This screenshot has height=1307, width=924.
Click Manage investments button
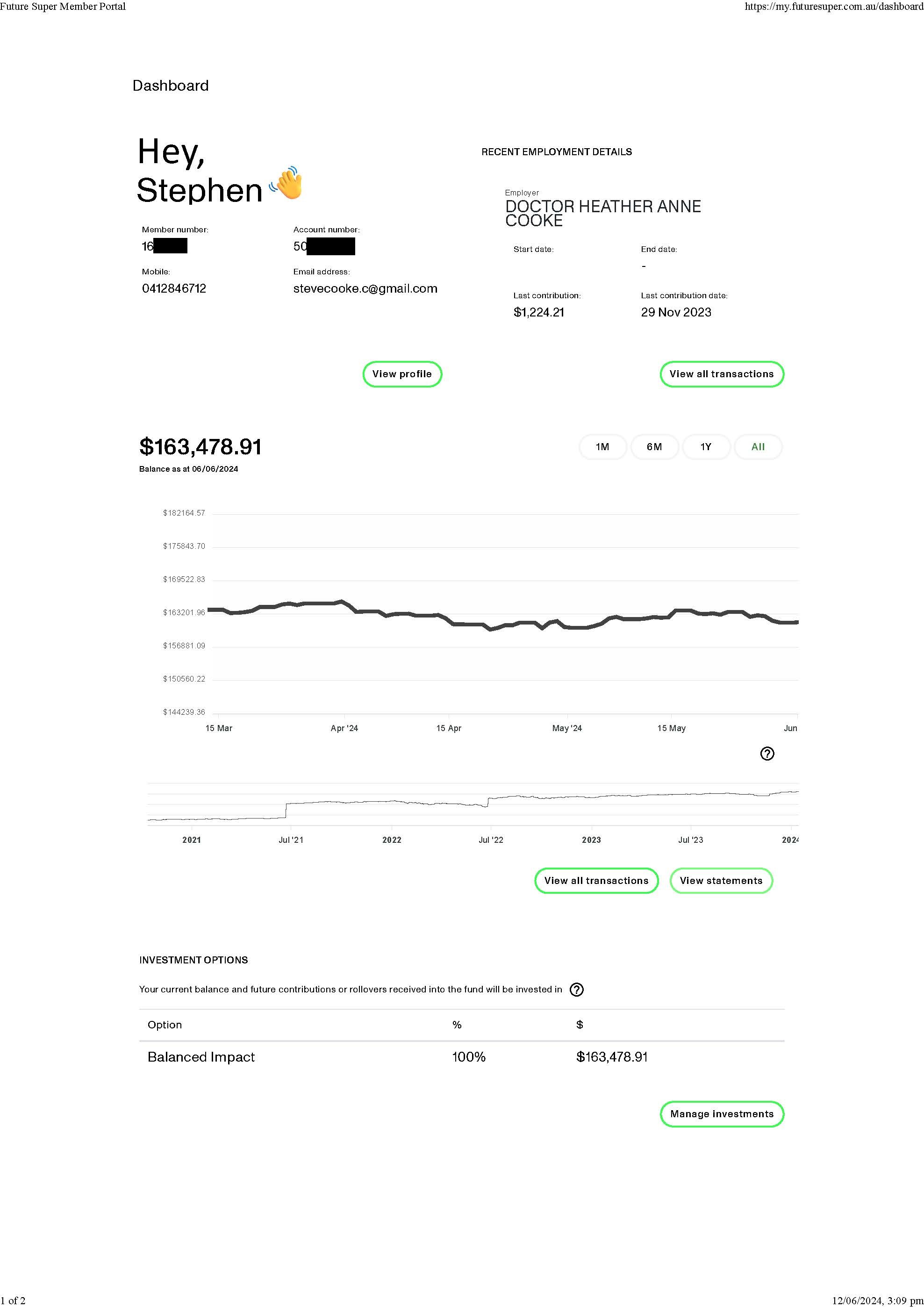(x=721, y=1114)
